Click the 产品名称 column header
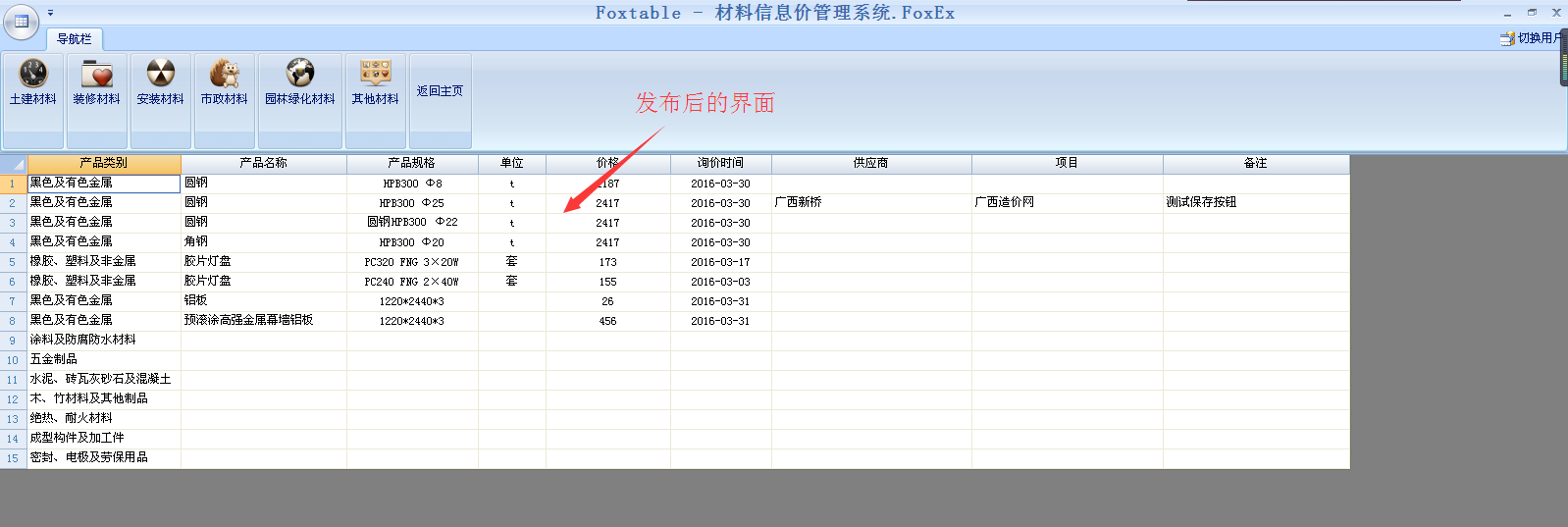The height and width of the screenshot is (527, 1568). 264,163
